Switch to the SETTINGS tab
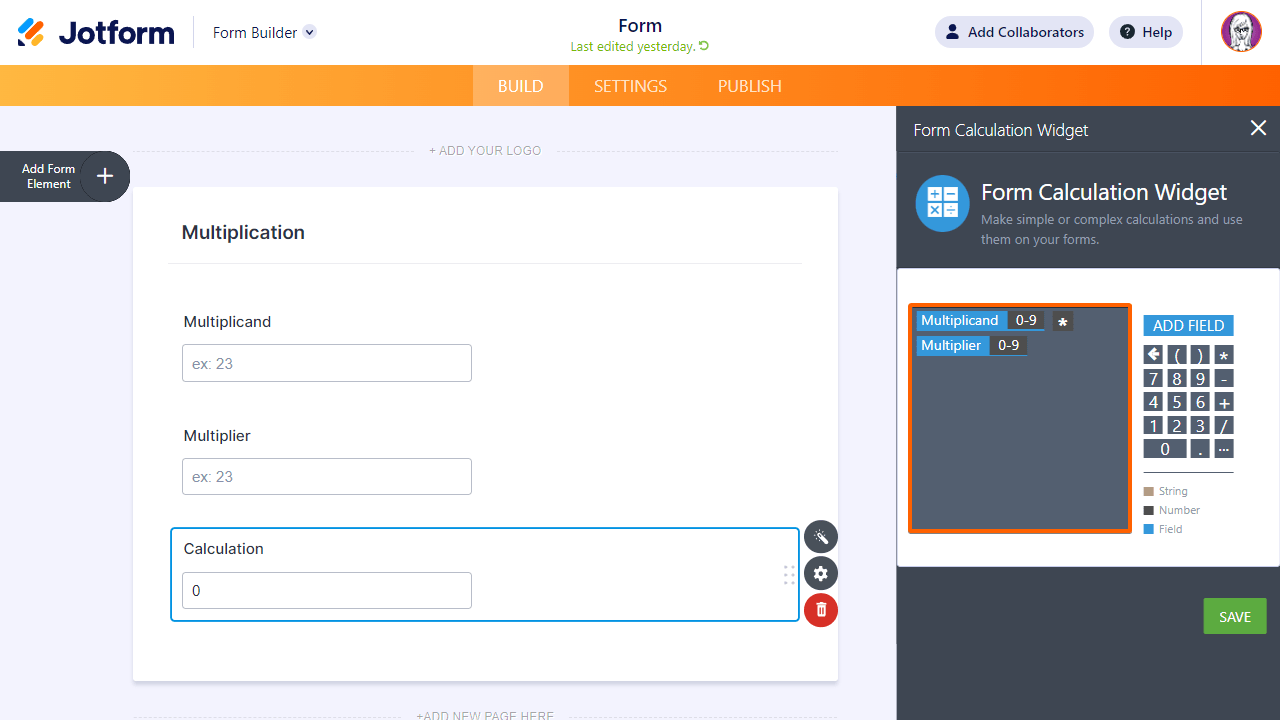 [x=630, y=86]
